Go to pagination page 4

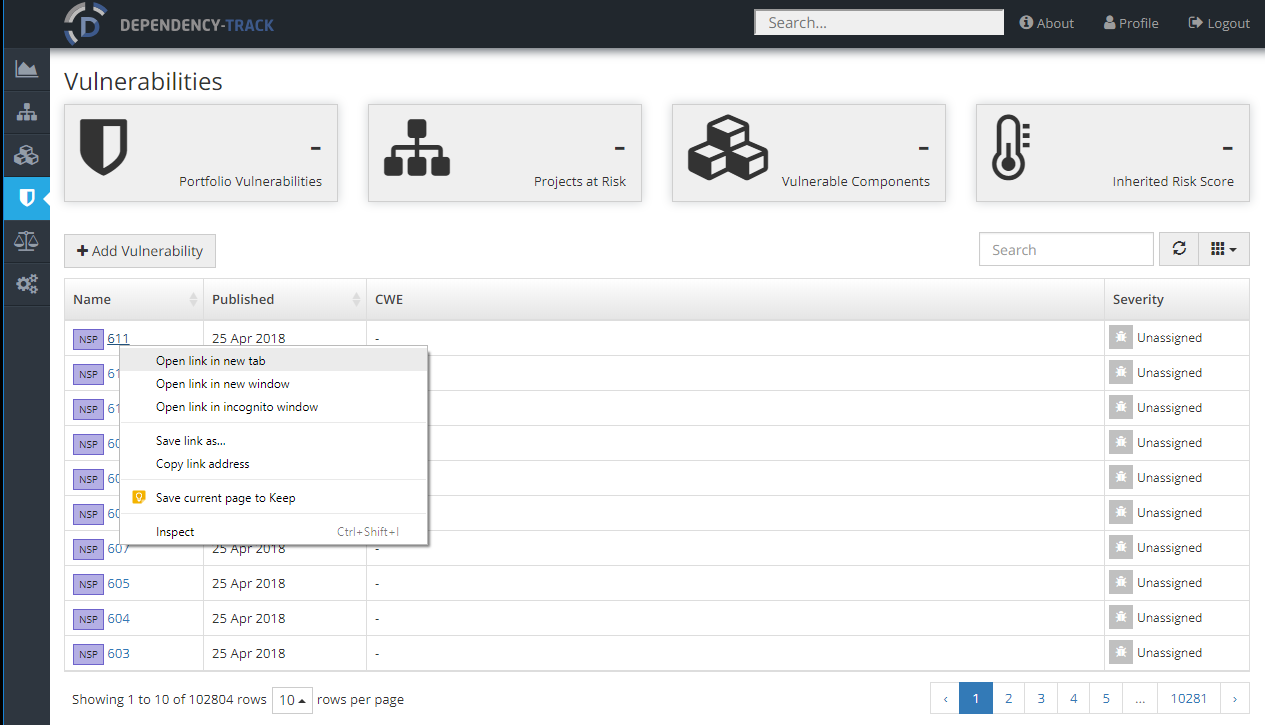[1073, 698]
